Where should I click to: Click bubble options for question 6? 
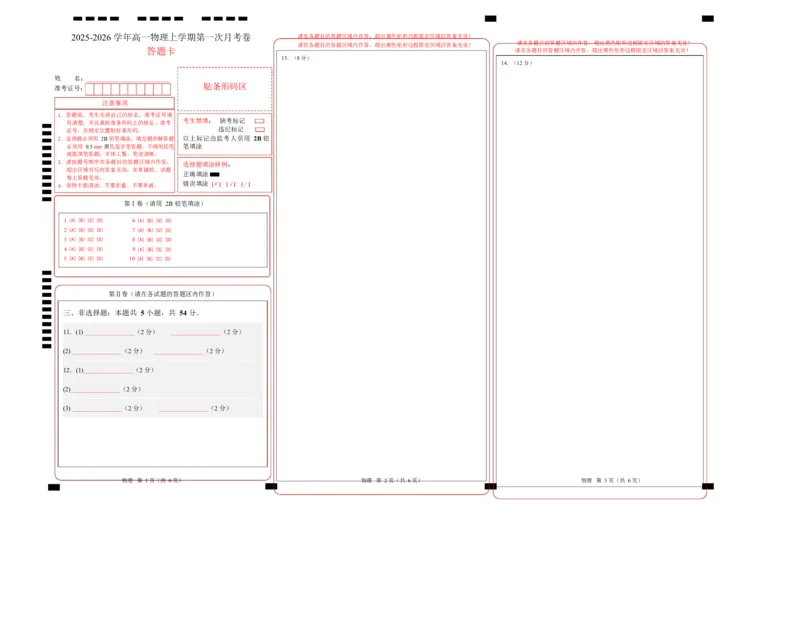pos(149,220)
